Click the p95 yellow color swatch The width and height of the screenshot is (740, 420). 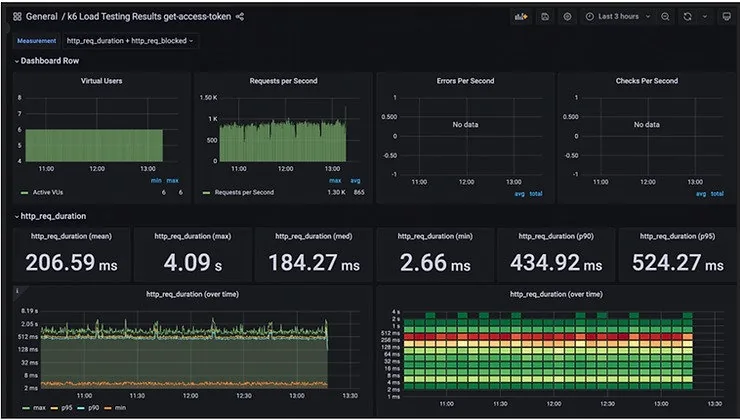pyautogui.click(x=54, y=409)
